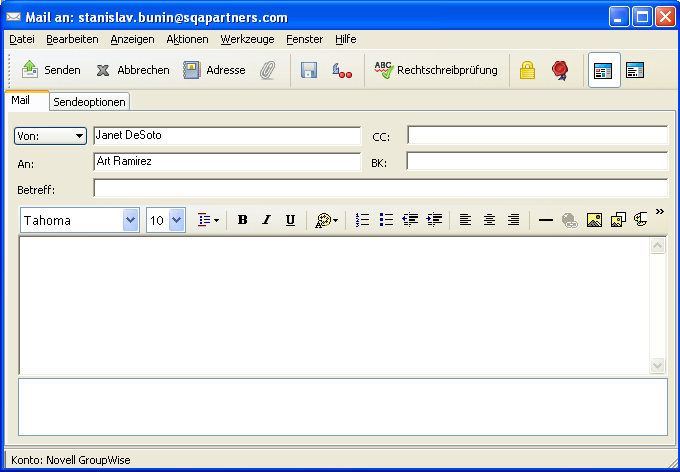Open the Fenster menu
This screenshot has width=680, height=472.
coord(304,39)
